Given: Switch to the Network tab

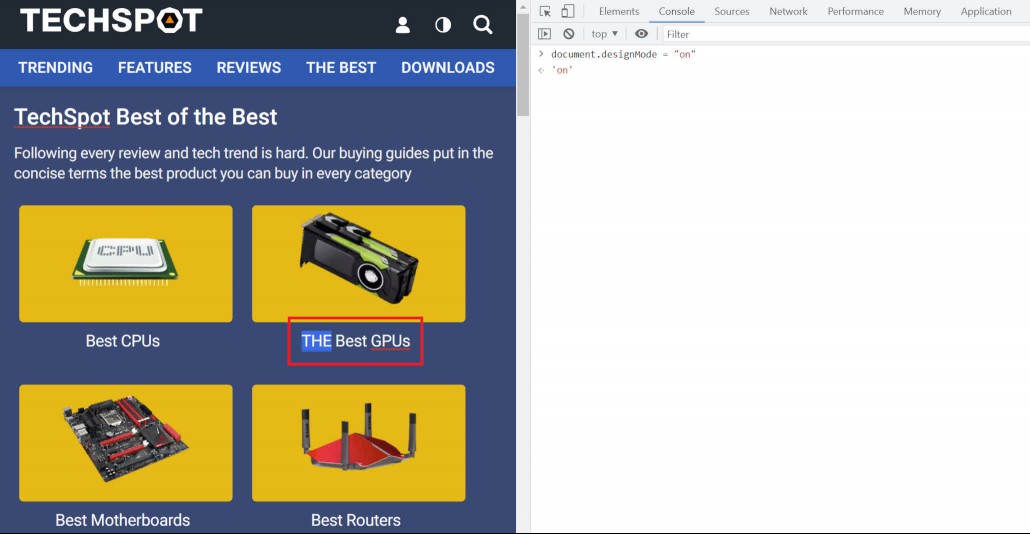Looking at the screenshot, I should [x=788, y=11].
